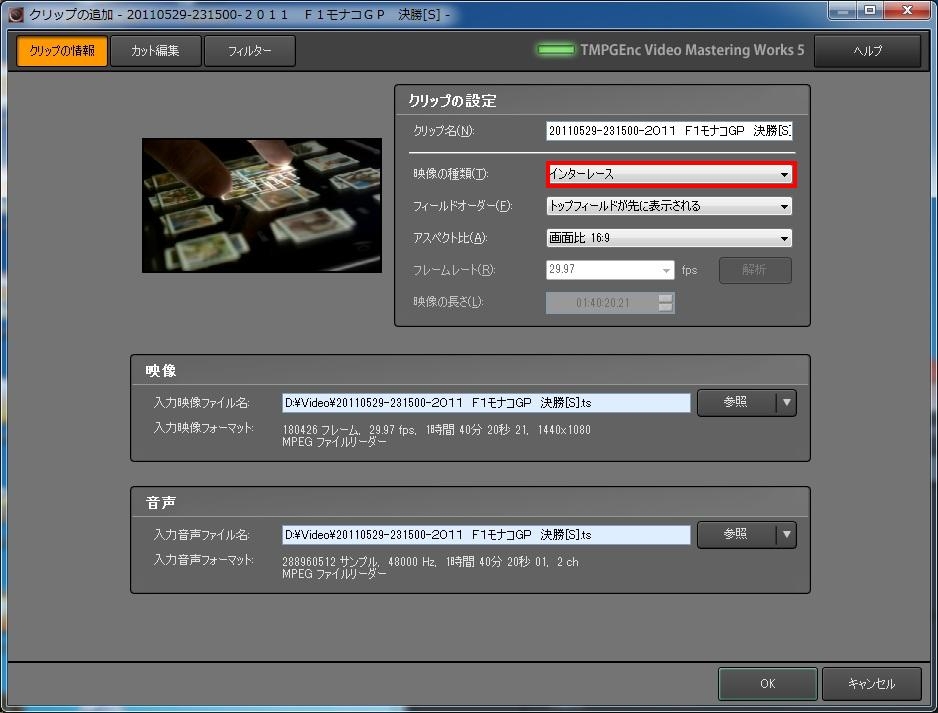Click the app icon in the title bar
Image resolution: width=938 pixels, height=713 pixels.
[x=14, y=14]
